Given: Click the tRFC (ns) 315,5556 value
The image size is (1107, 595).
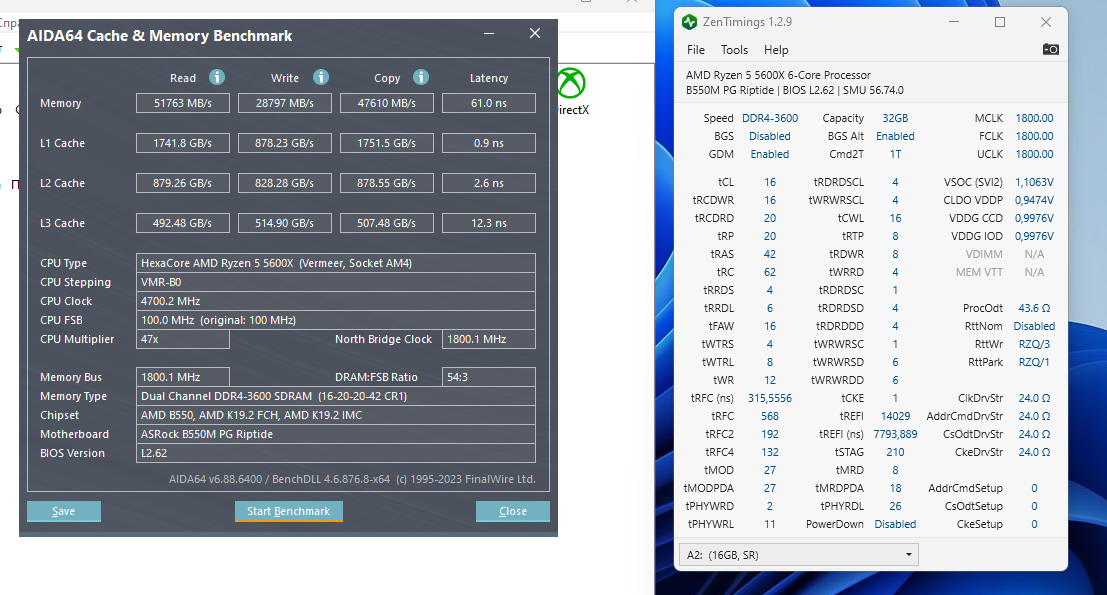Looking at the screenshot, I should click(x=770, y=399).
